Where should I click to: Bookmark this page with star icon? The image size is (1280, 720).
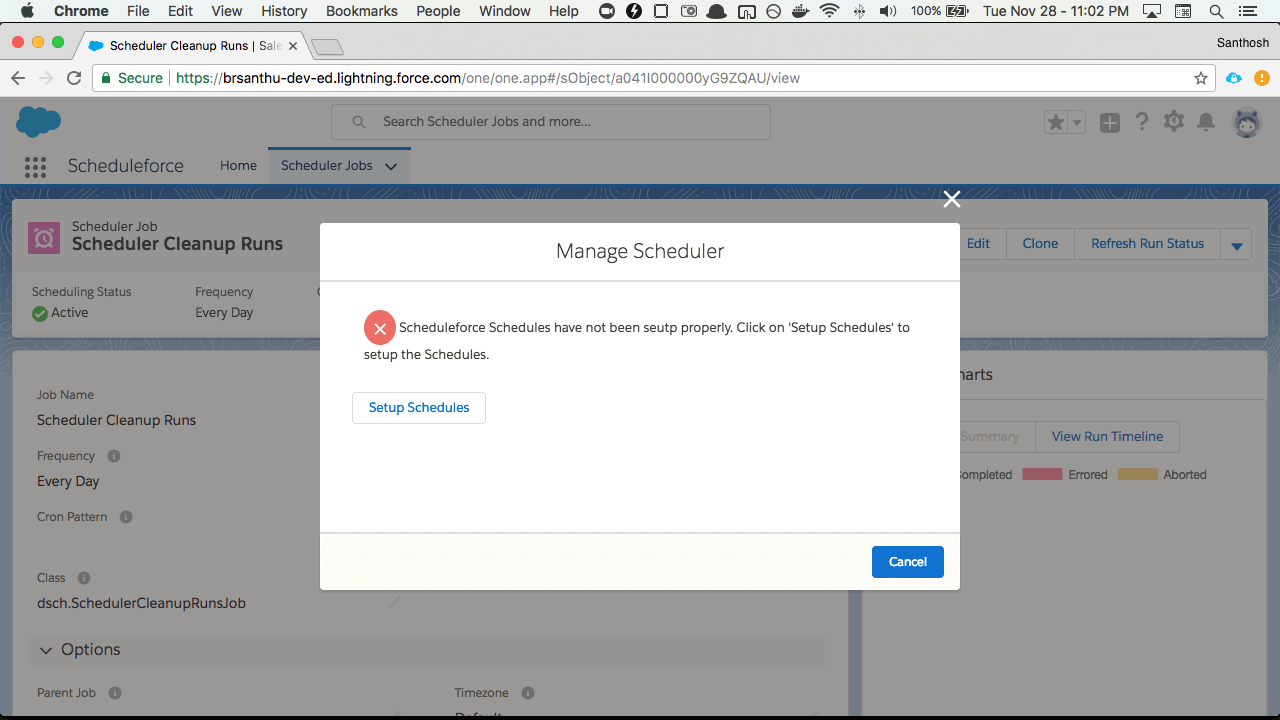(1201, 78)
